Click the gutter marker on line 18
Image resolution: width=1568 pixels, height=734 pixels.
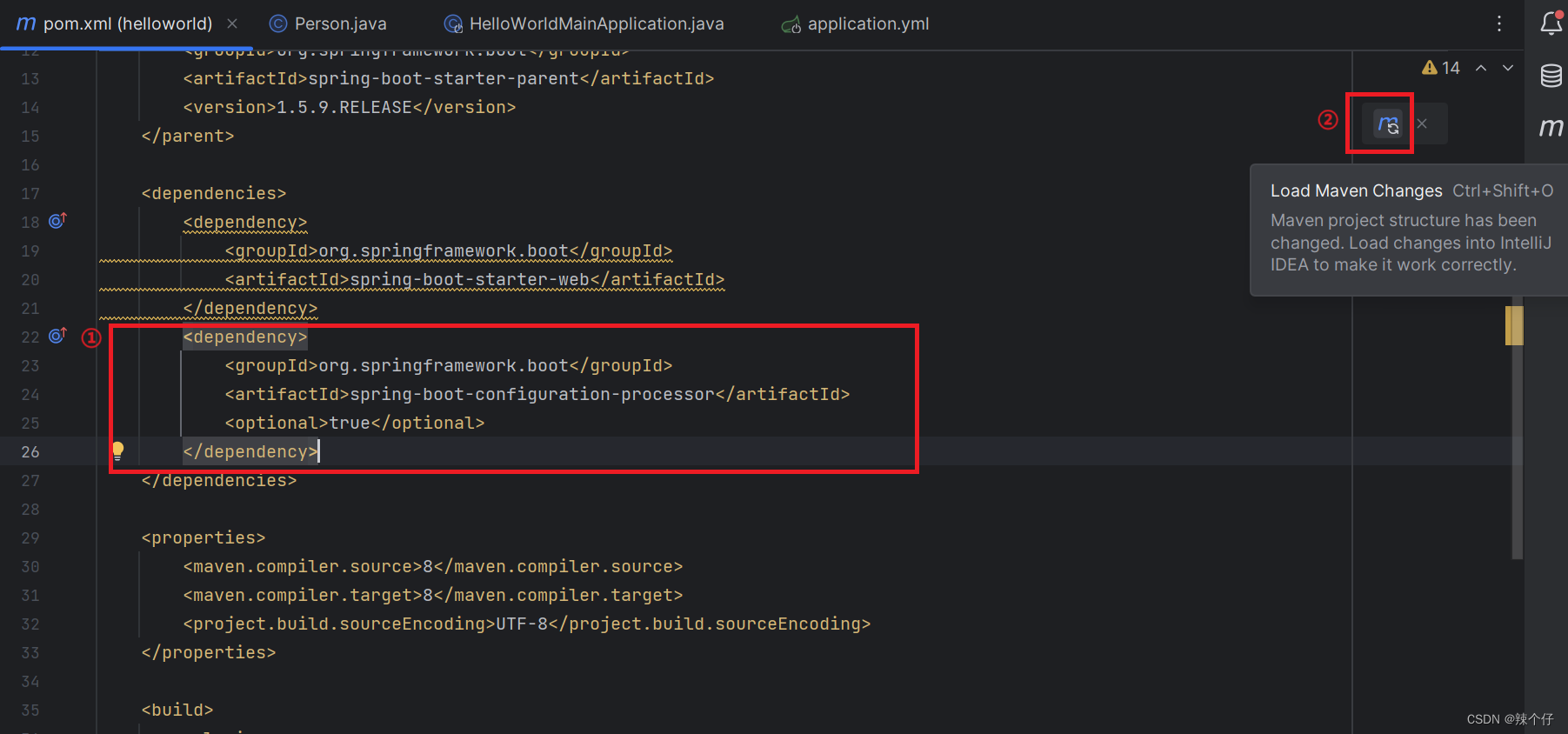pyautogui.click(x=57, y=221)
